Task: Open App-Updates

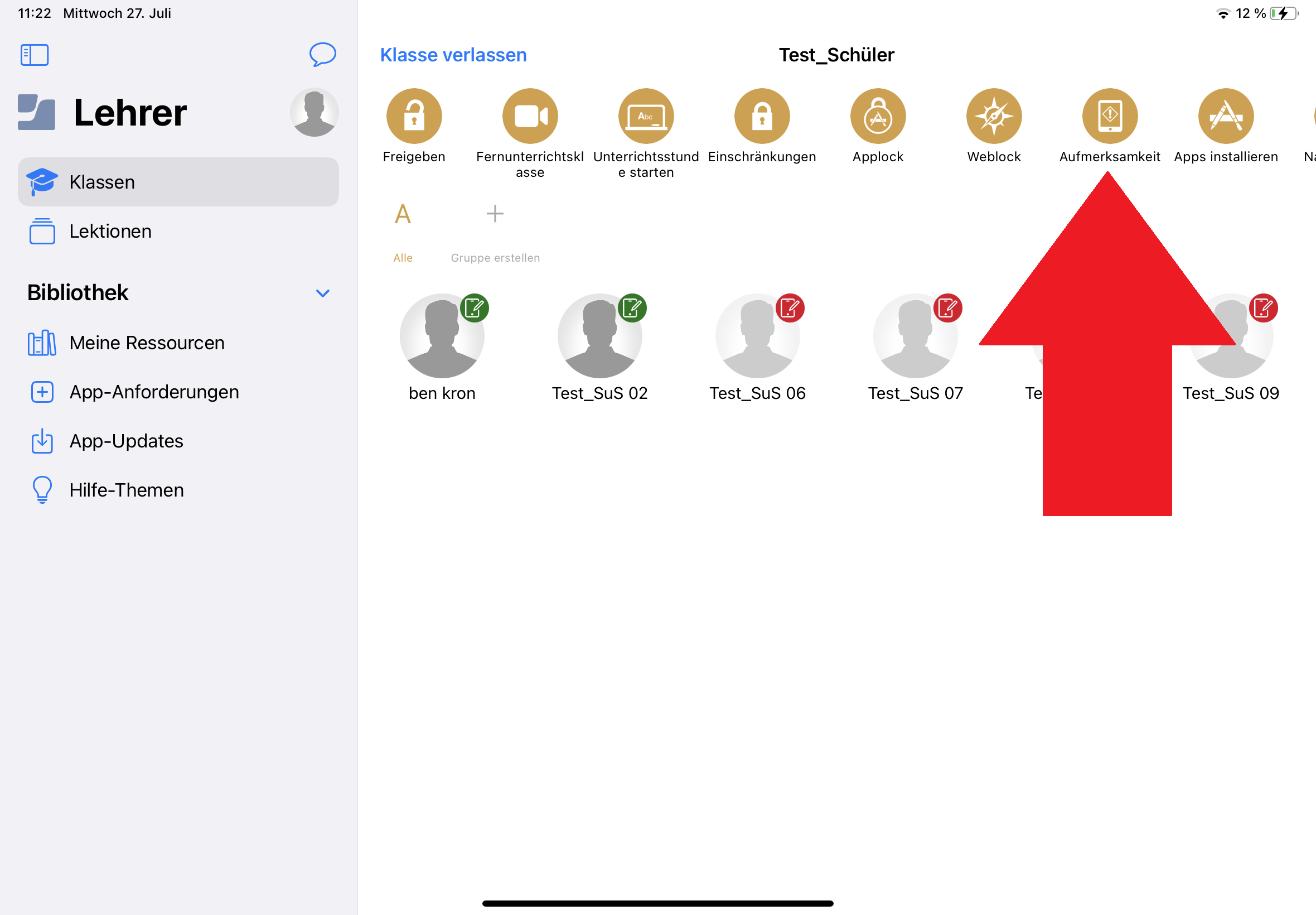Action: pos(178,441)
